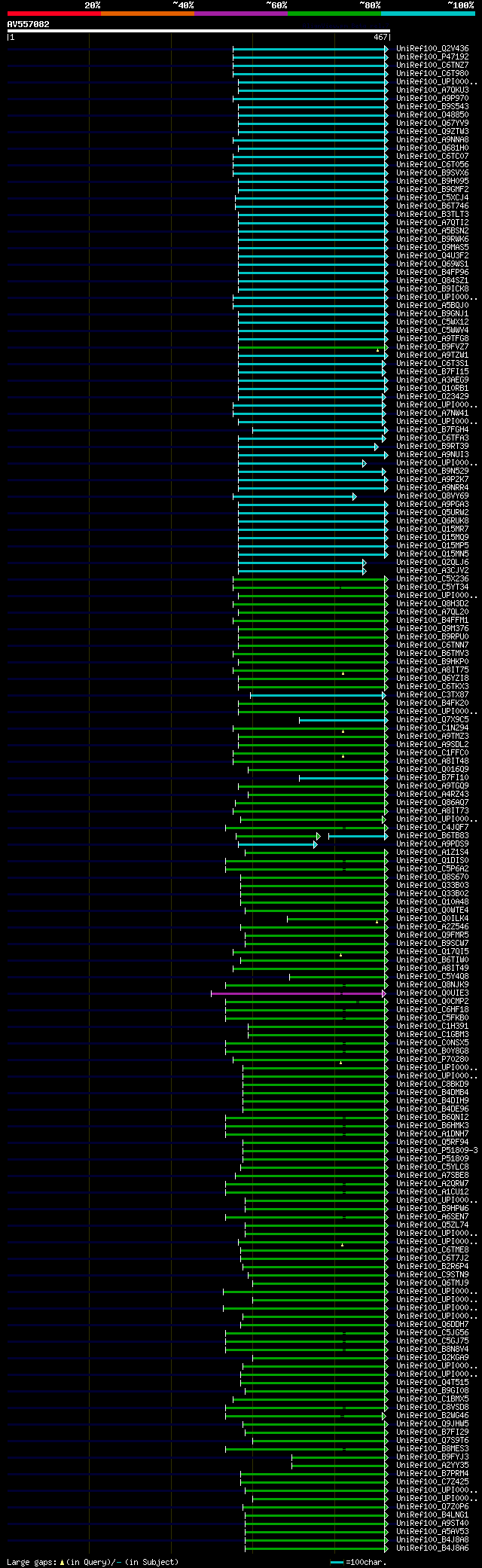Click the red ~20% identity legend segment
Screen dimensions: 482x1568
click(54, 14)
